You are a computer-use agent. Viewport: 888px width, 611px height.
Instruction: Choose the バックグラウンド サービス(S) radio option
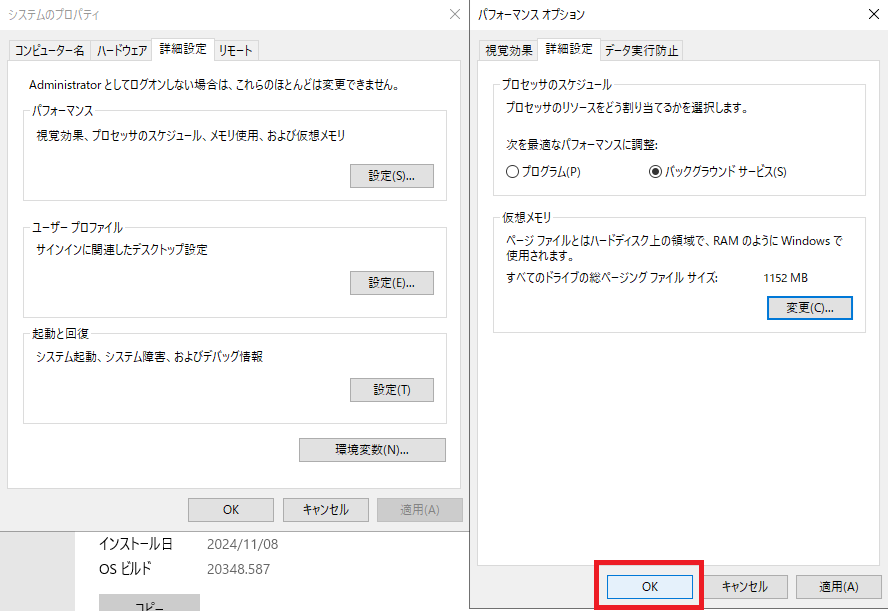[656, 172]
